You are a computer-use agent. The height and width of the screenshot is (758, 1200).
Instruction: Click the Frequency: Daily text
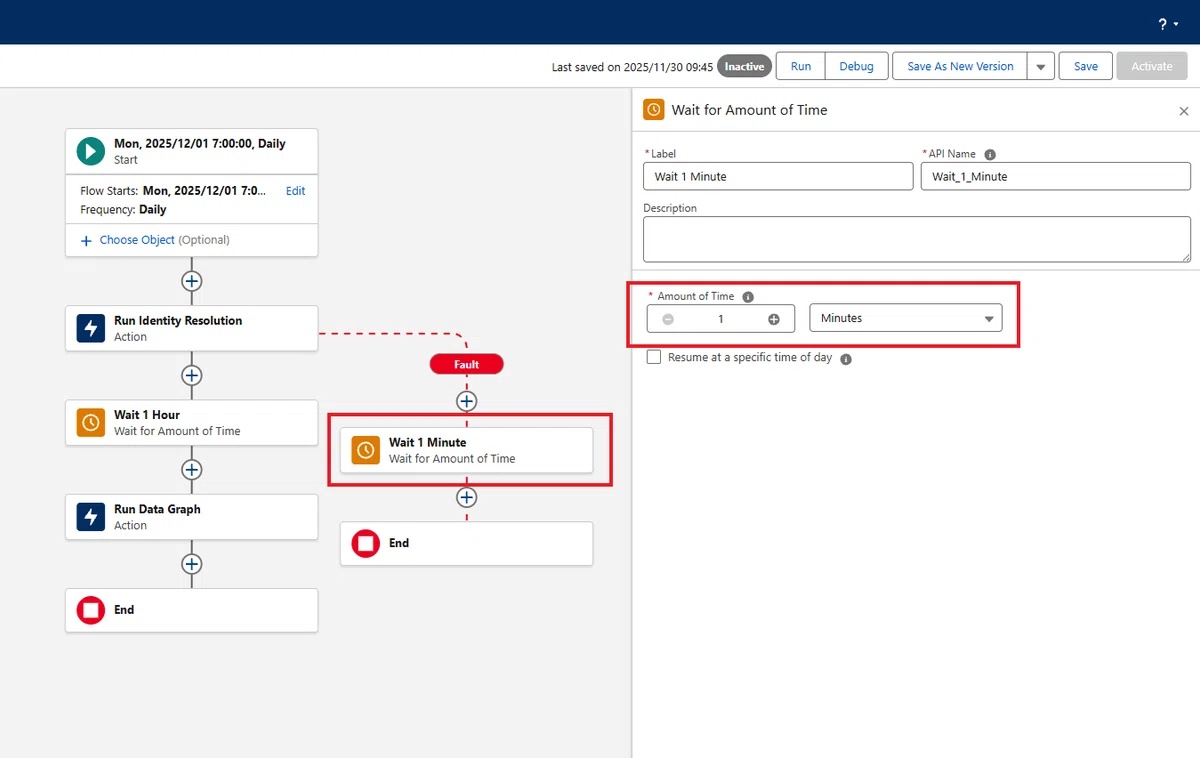(123, 210)
